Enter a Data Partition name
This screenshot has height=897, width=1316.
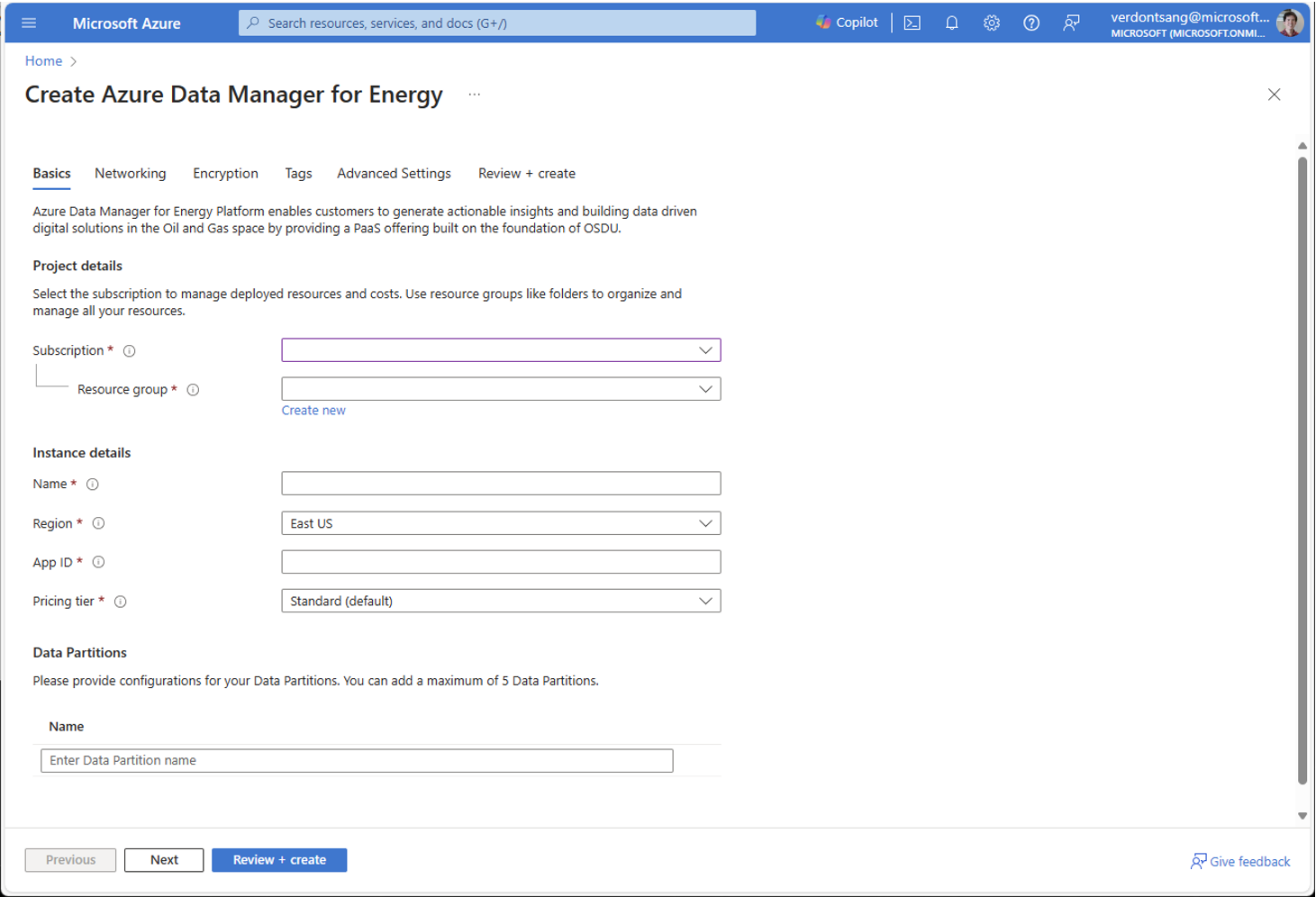(356, 760)
